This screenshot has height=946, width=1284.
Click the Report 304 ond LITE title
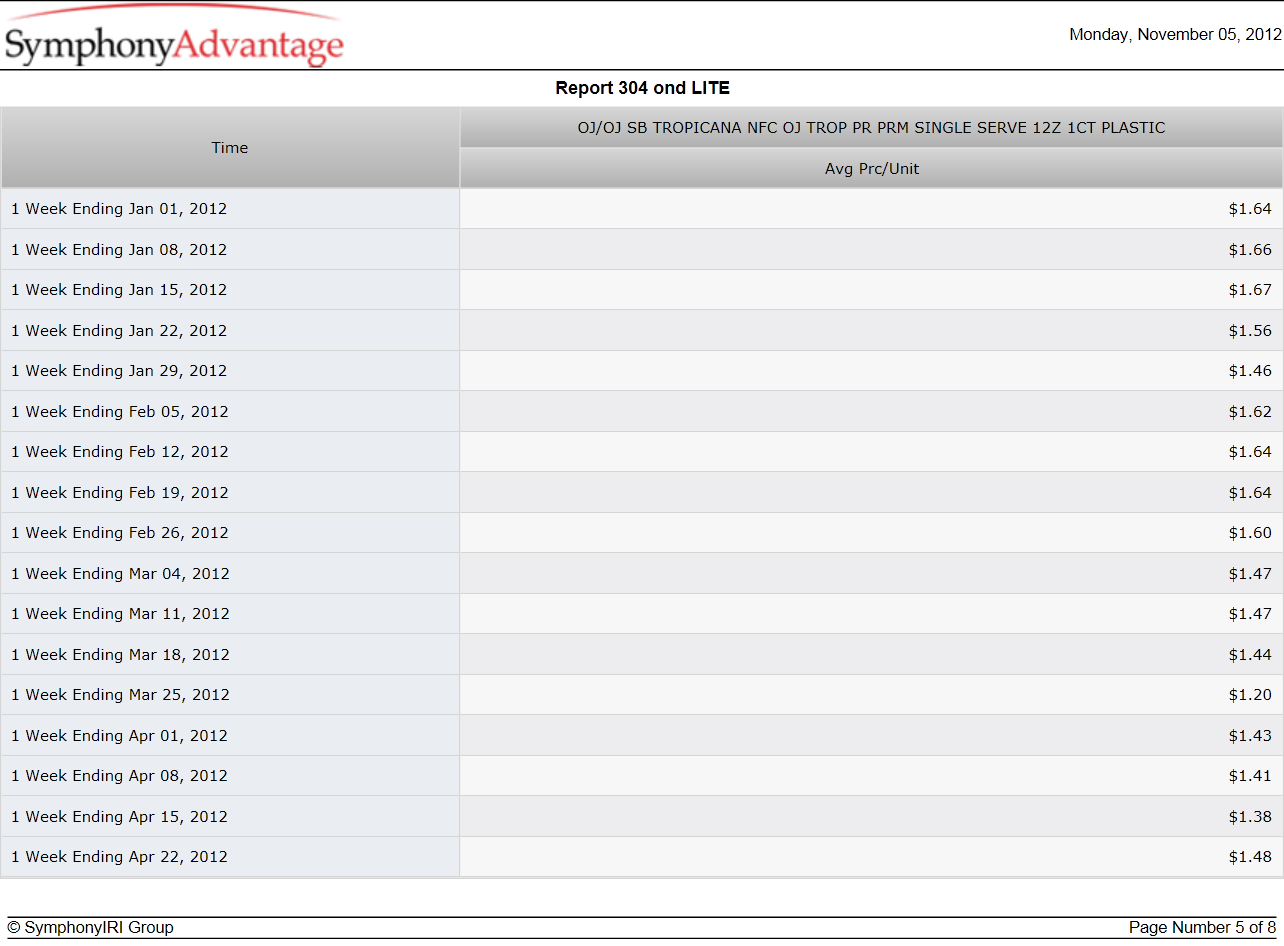click(x=642, y=88)
